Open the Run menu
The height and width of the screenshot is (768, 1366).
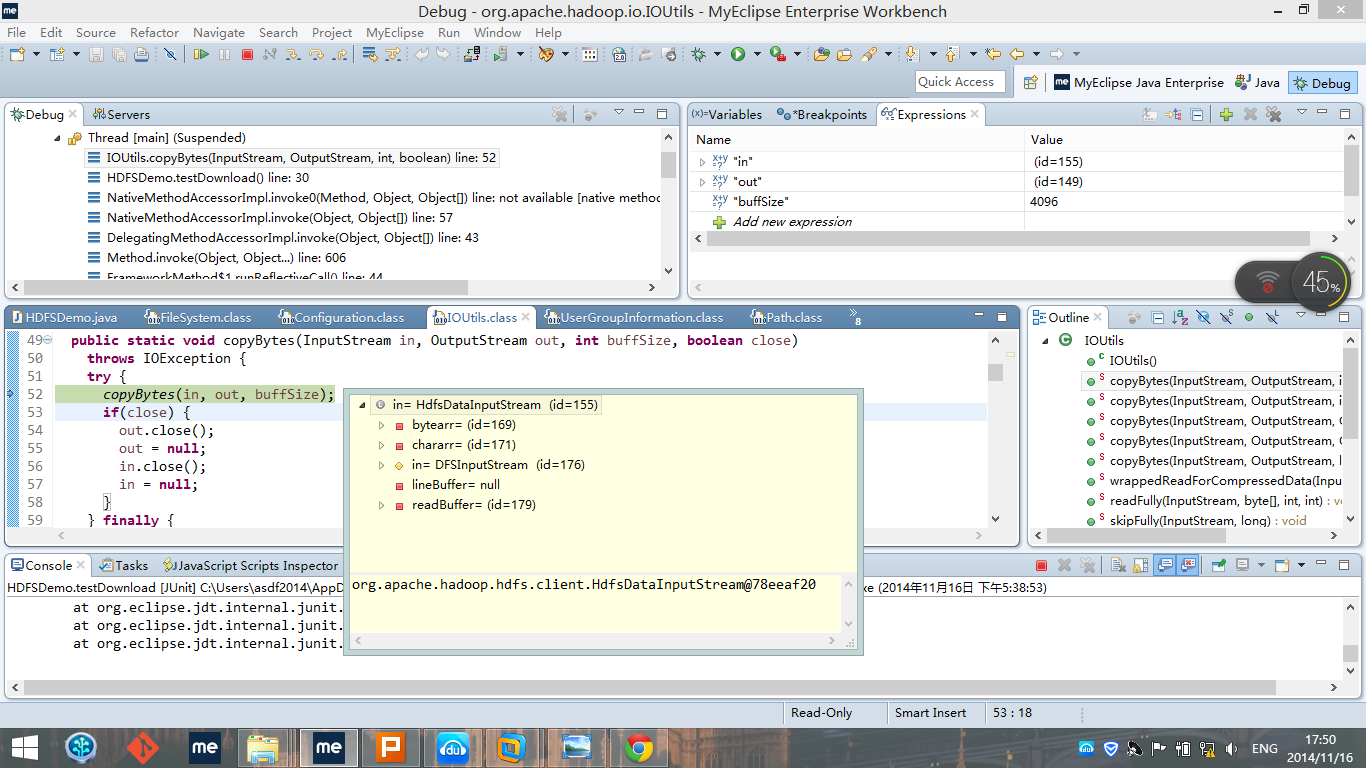pyautogui.click(x=448, y=32)
